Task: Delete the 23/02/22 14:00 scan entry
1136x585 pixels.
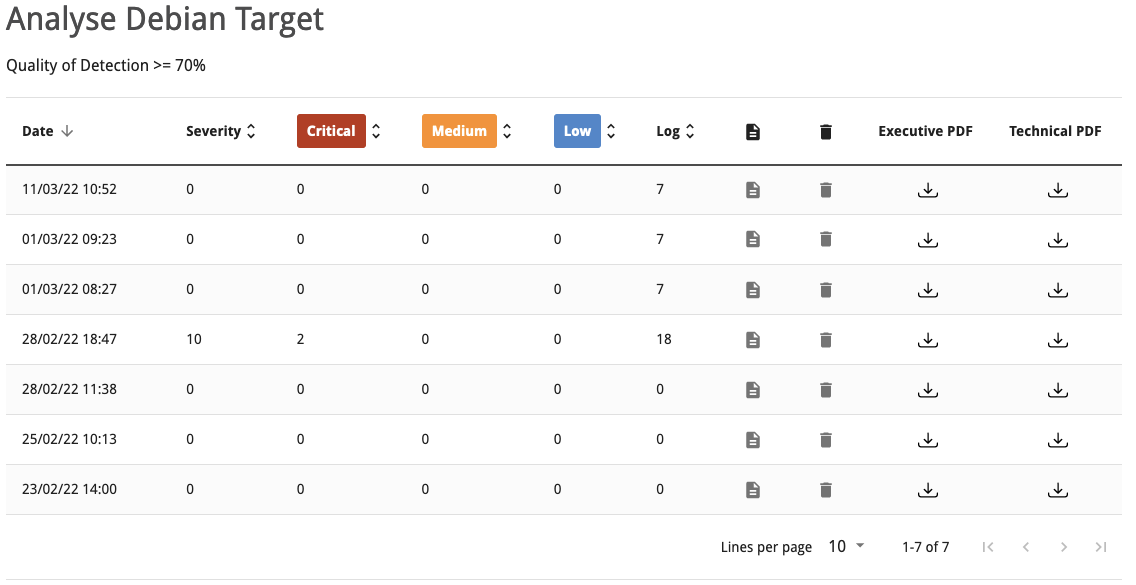Action: 825,490
